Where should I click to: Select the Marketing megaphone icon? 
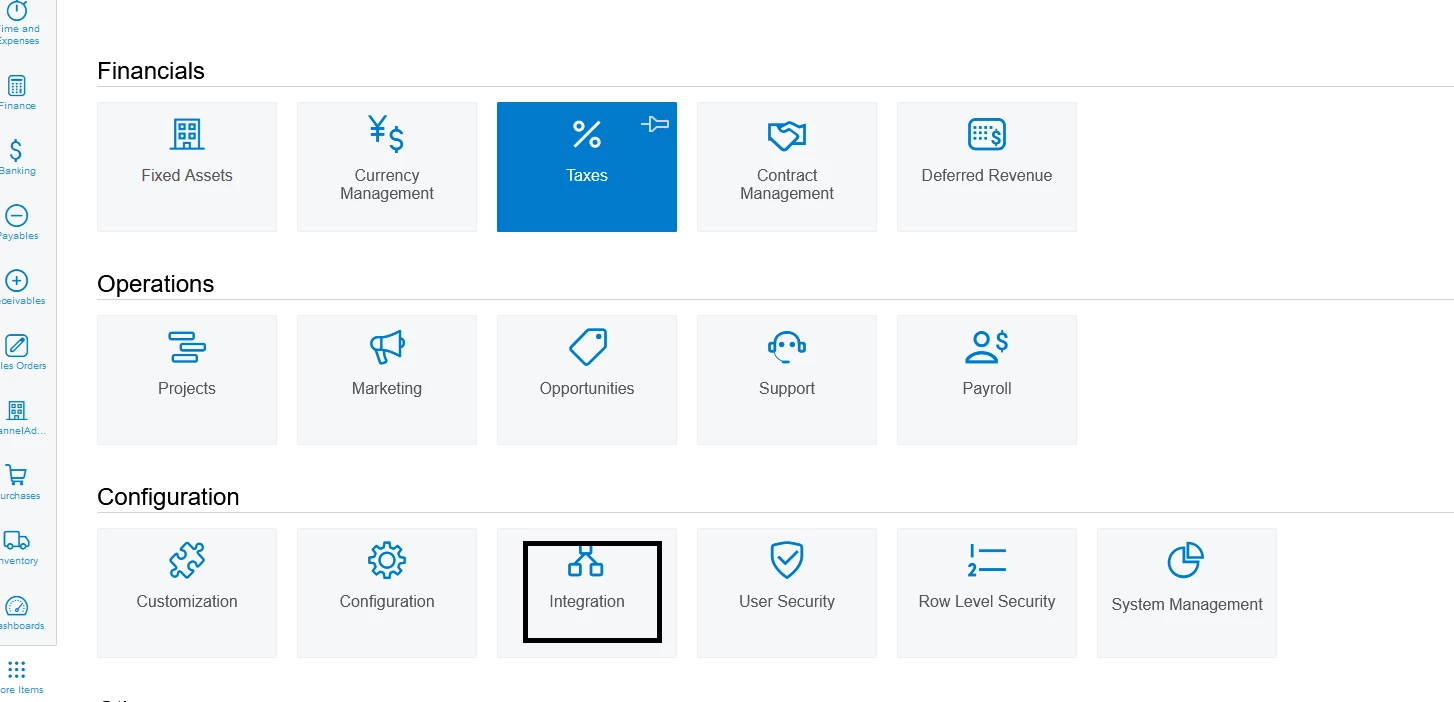coord(386,347)
